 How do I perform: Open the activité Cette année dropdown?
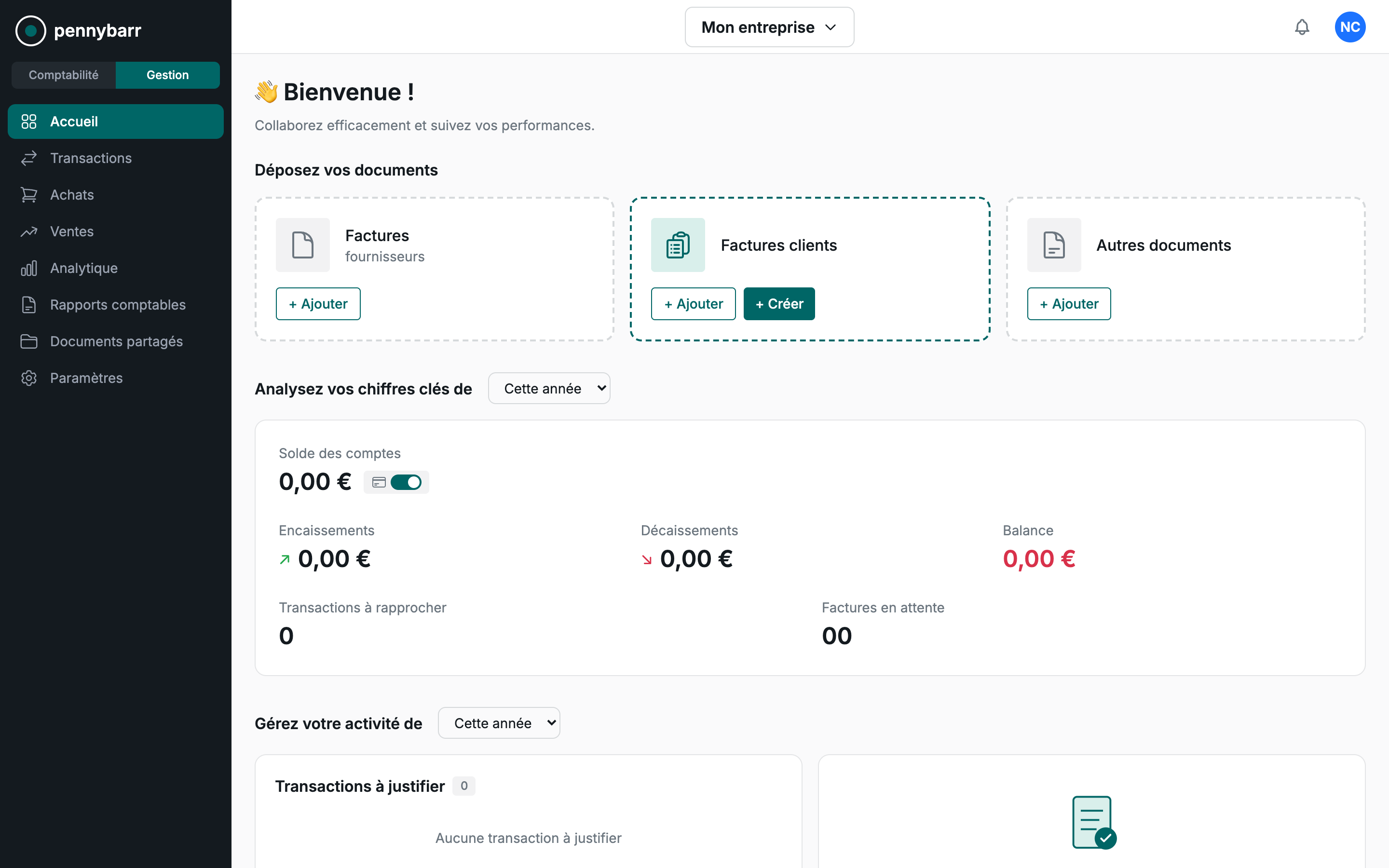point(499,723)
